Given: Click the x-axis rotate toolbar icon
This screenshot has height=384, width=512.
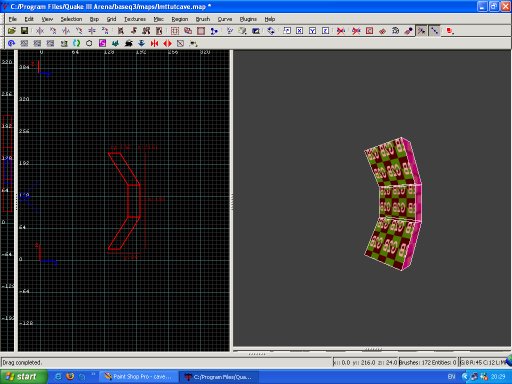Looking at the screenshot, I should tap(53, 31).
